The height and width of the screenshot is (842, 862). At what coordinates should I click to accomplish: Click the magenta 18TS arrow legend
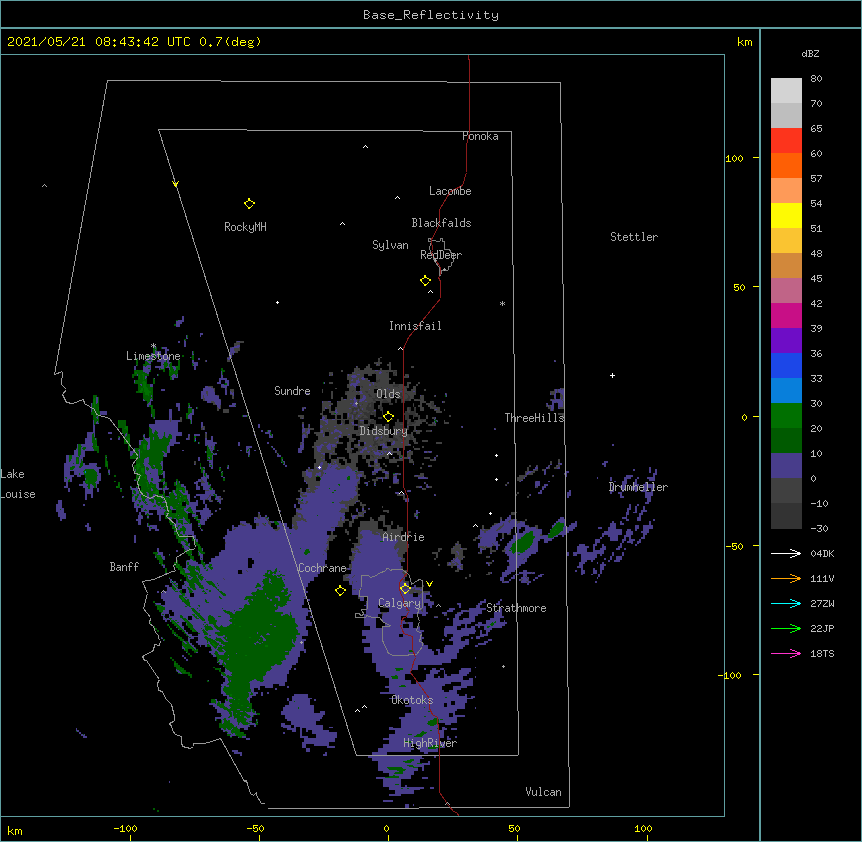coord(786,653)
